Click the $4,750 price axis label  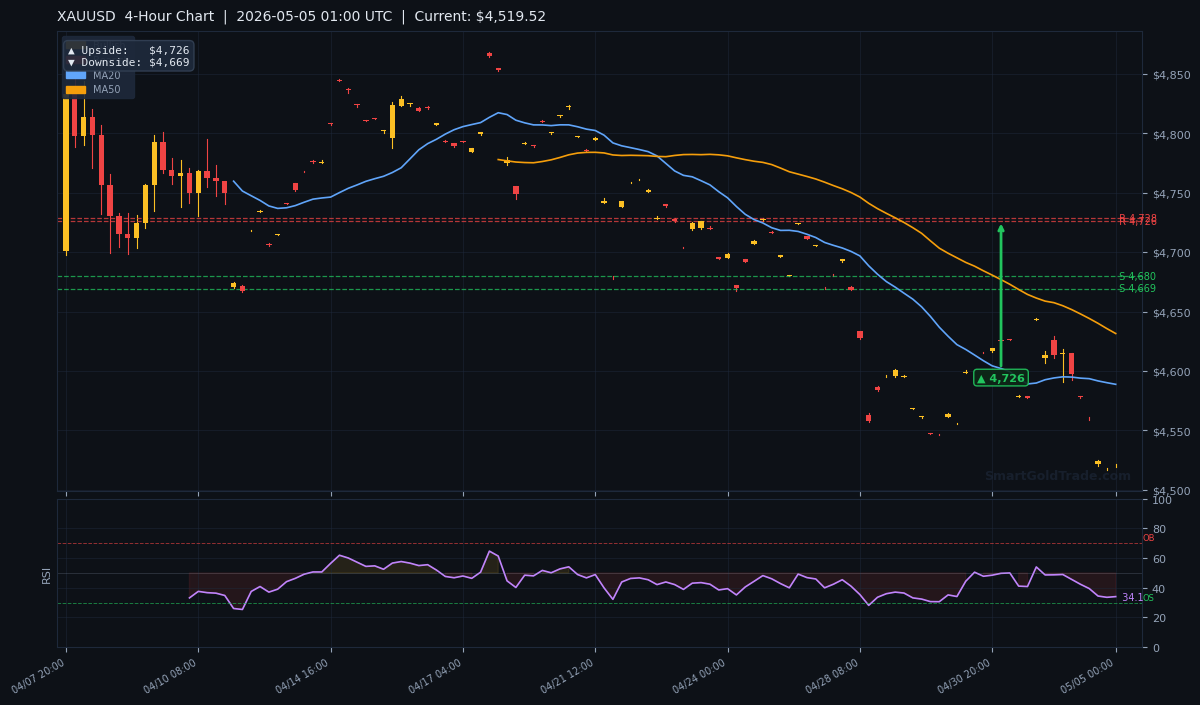[1171, 194]
